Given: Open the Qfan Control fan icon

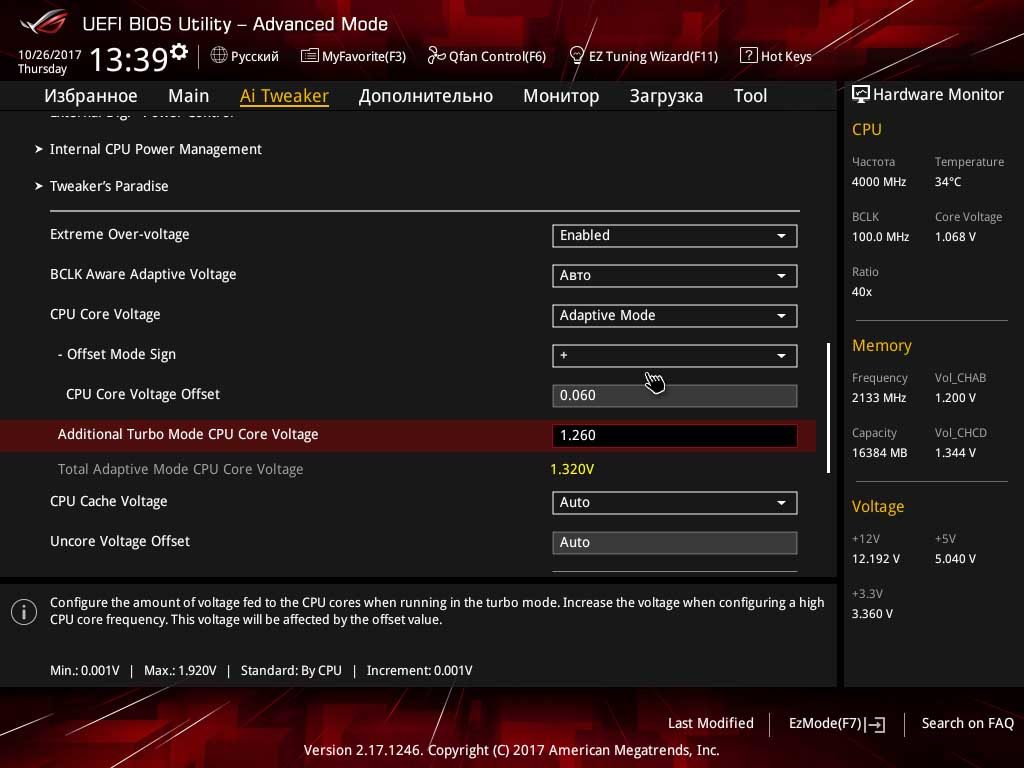Looking at the screenshot, I should pos(436,56).
